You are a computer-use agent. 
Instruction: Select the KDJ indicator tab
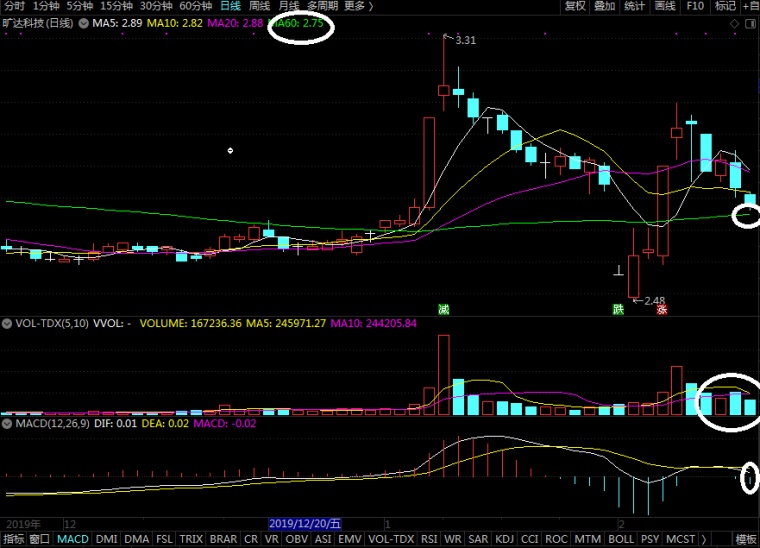[505, 539]
